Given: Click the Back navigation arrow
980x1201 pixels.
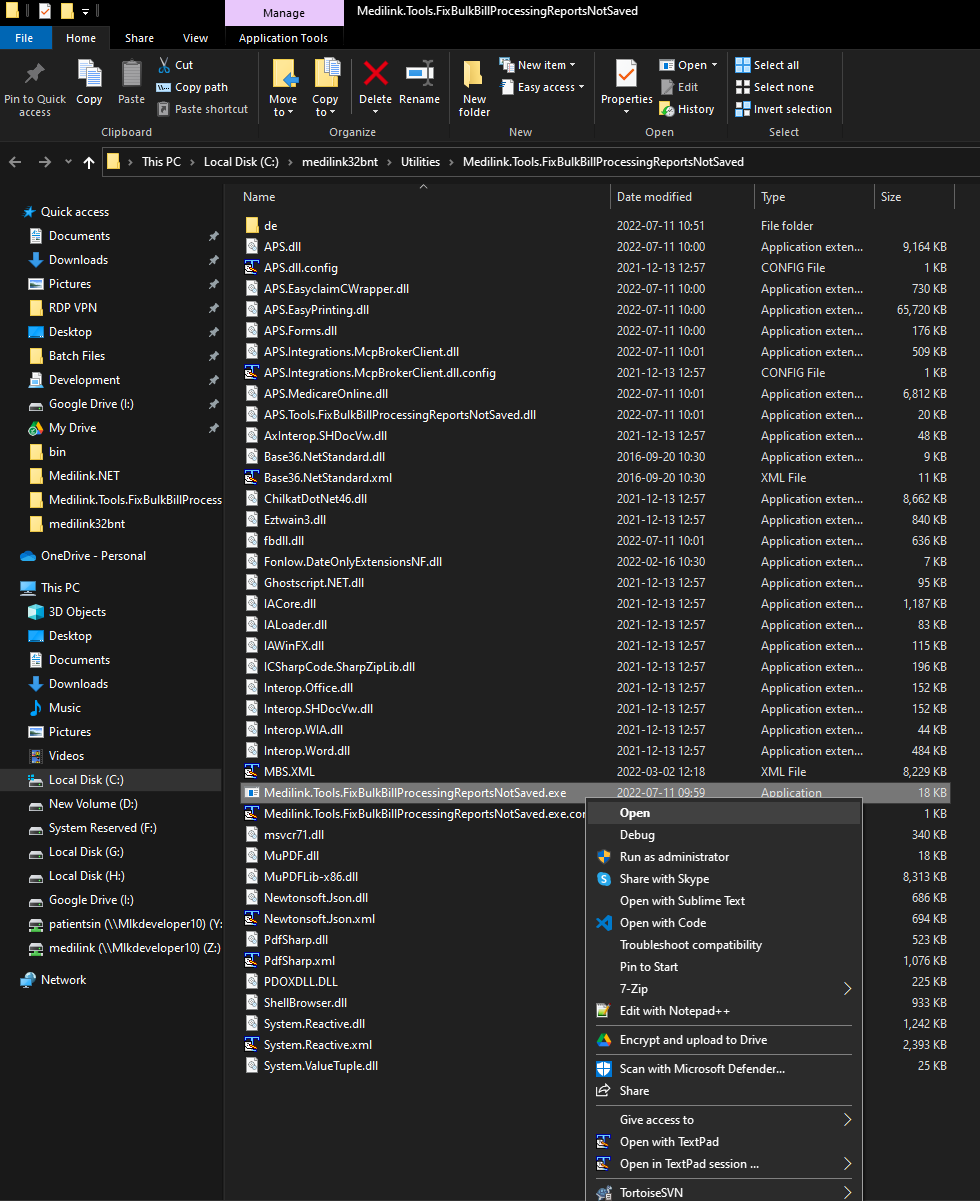Looking at the screenshot, I should 16,162.
